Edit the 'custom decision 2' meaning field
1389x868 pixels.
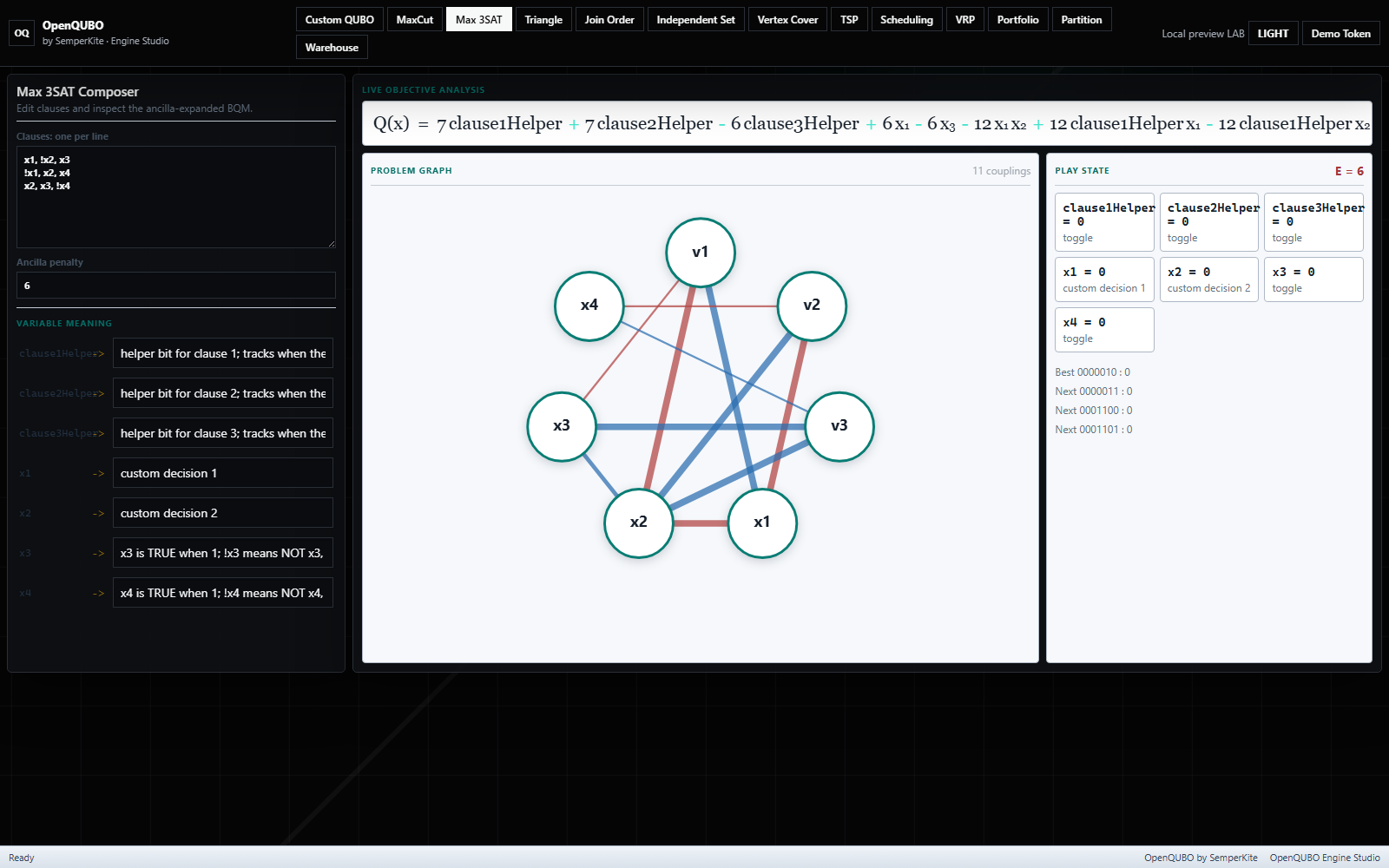tap(223, 513)
